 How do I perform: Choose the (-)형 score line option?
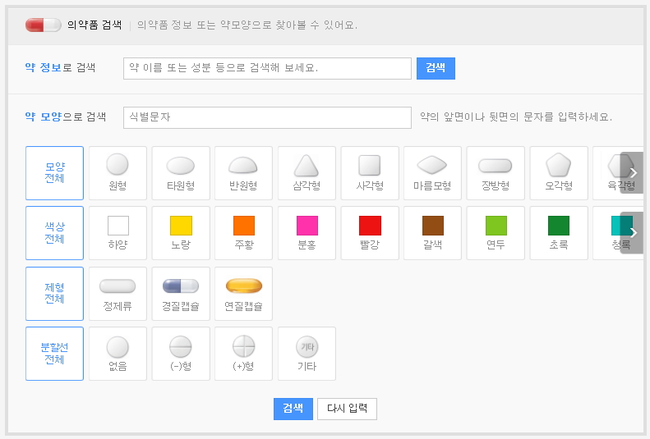pos(181,354)
